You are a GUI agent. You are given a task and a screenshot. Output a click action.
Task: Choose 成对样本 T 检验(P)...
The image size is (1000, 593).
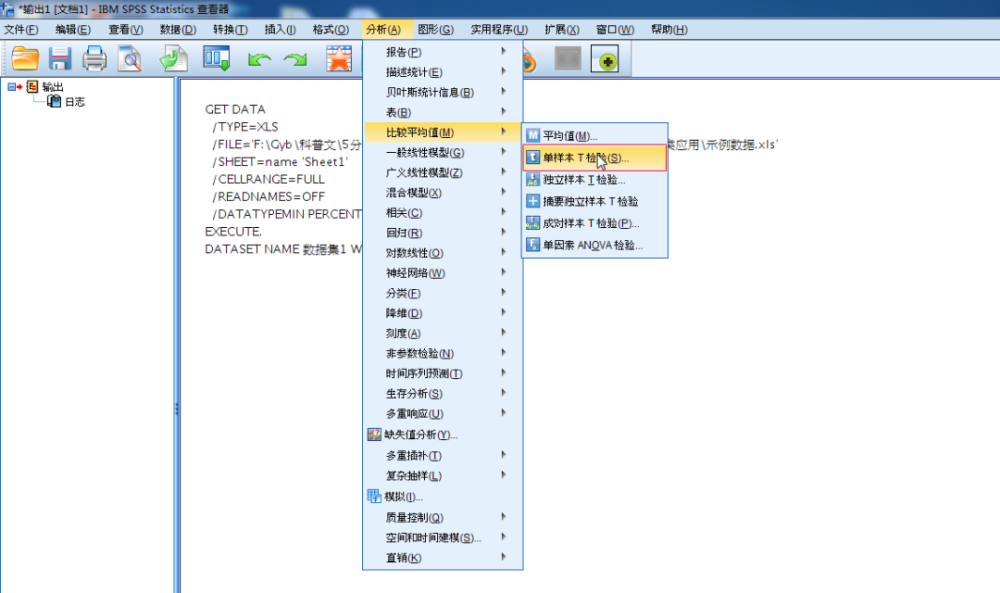(594, 223)
